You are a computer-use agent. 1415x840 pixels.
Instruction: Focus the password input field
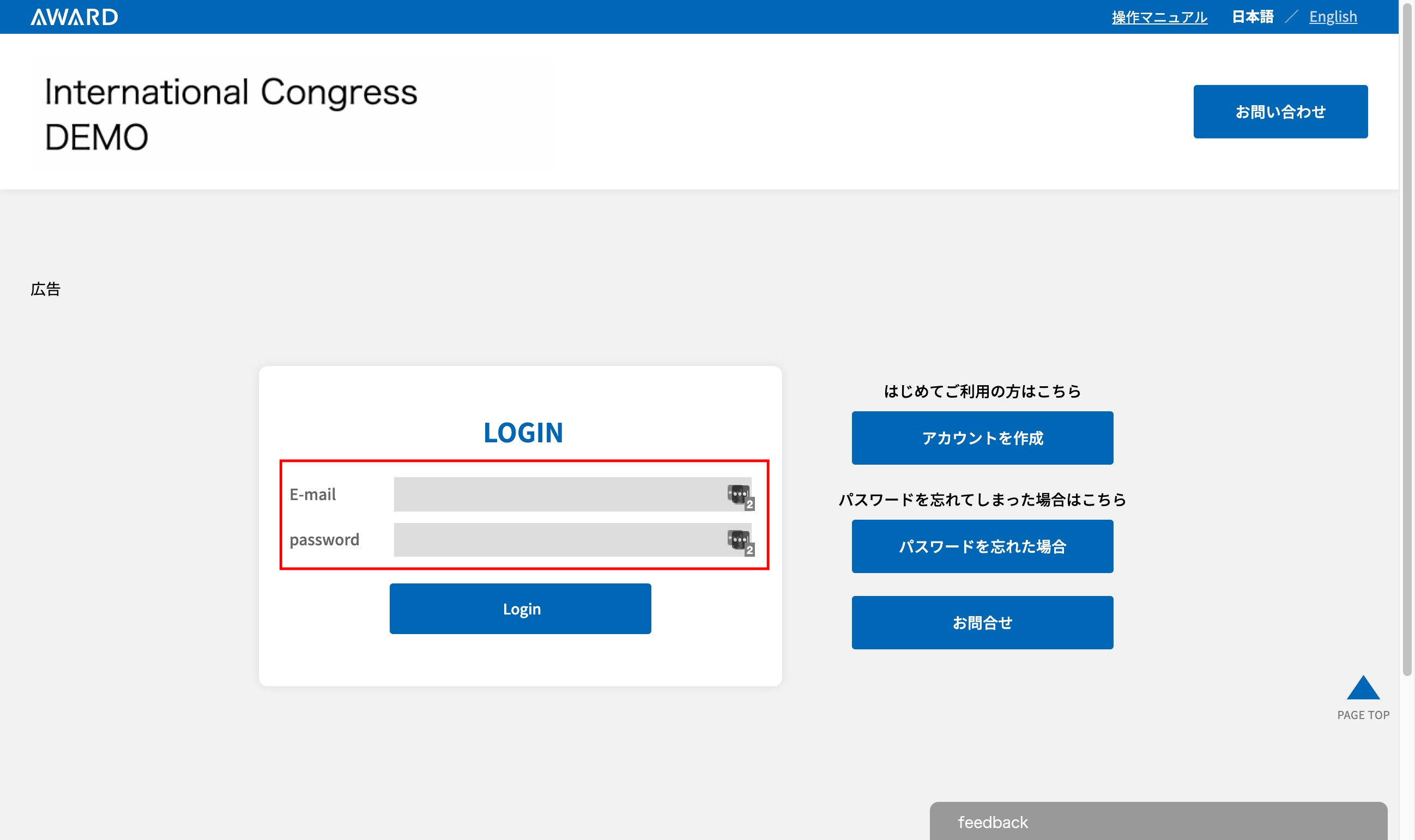572,539
